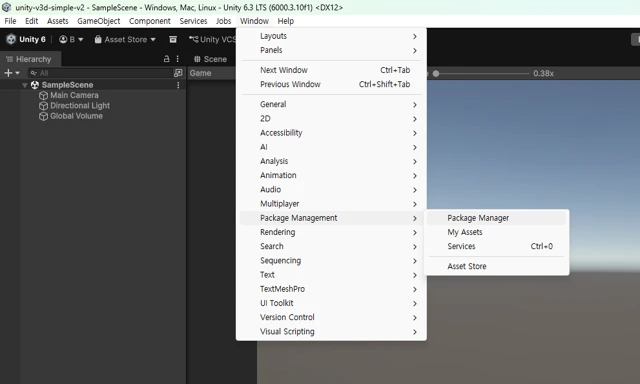
Task: Click the plus create-object button in Hierarchy
Action: point(11,73)
